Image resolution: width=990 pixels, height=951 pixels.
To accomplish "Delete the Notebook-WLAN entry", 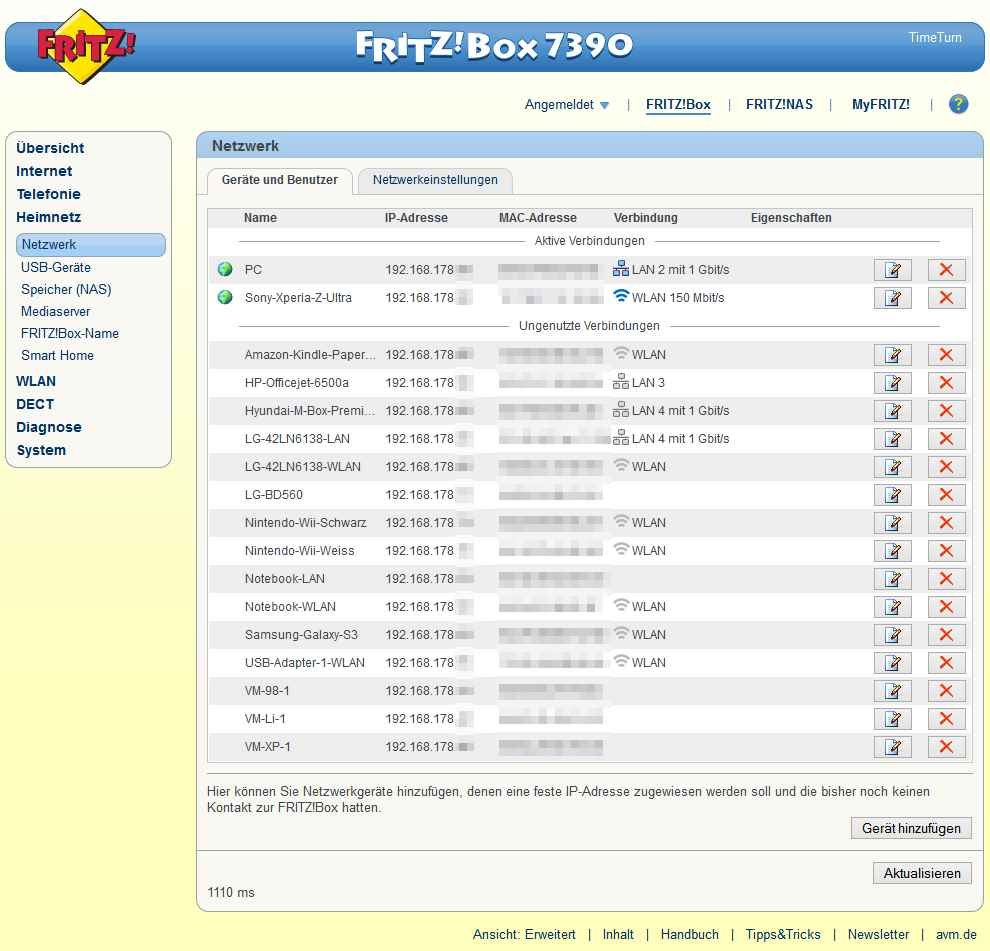I will click(946, 606).
